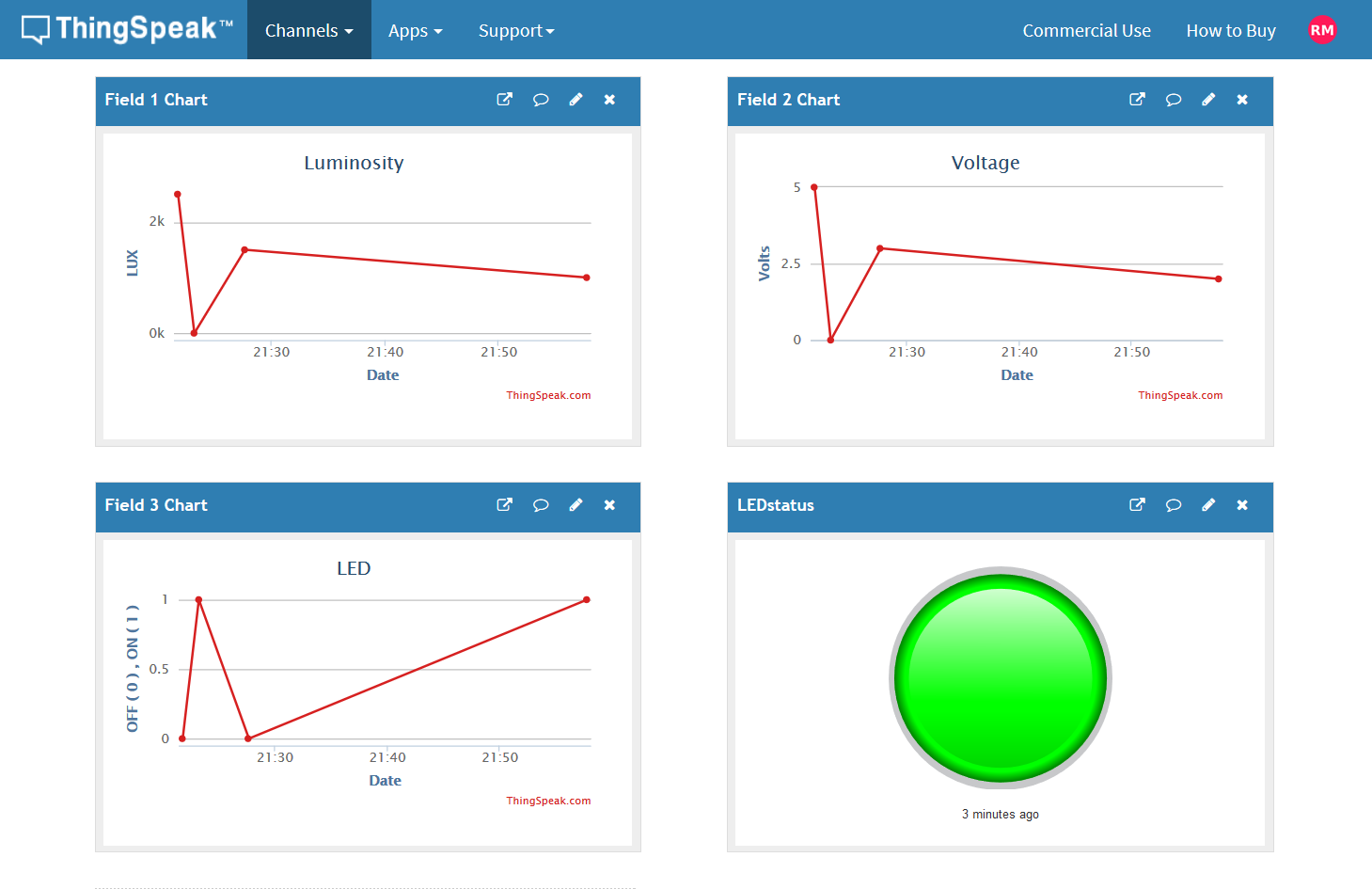
Task: Click the ThingSpeak logo
Action: (x=127, y=29)
